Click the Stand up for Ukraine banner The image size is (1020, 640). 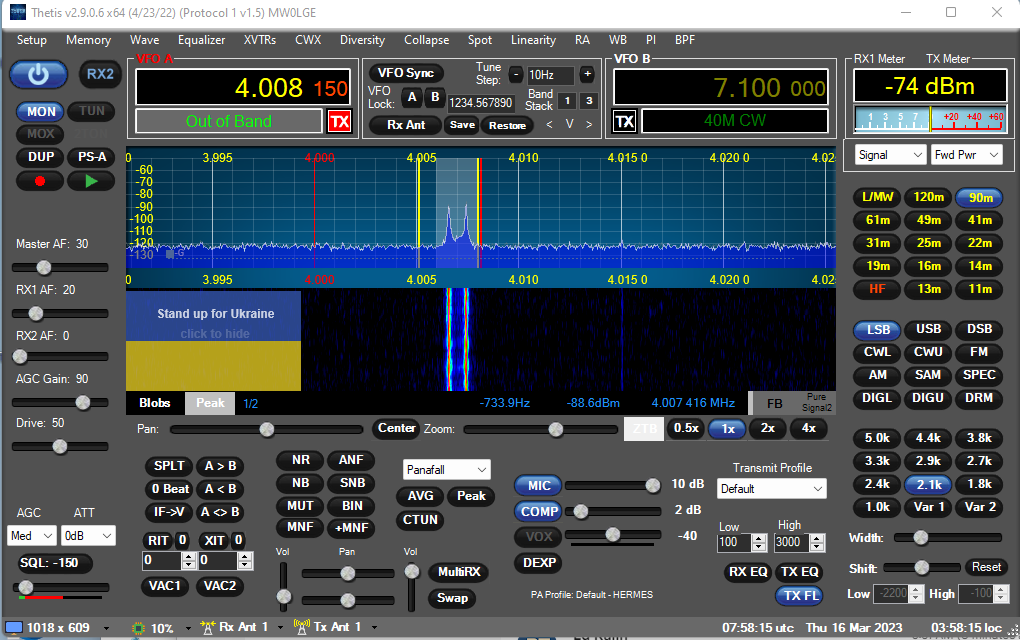(214, 340)
